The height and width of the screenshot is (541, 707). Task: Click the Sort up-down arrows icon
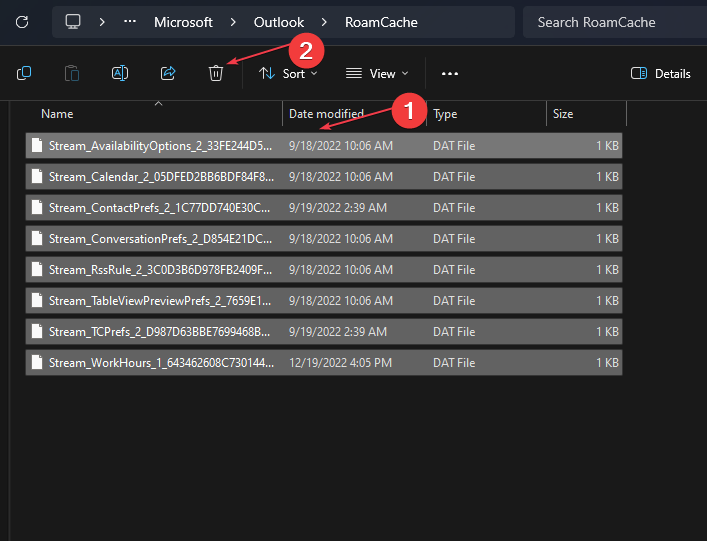tap(267, 73)
